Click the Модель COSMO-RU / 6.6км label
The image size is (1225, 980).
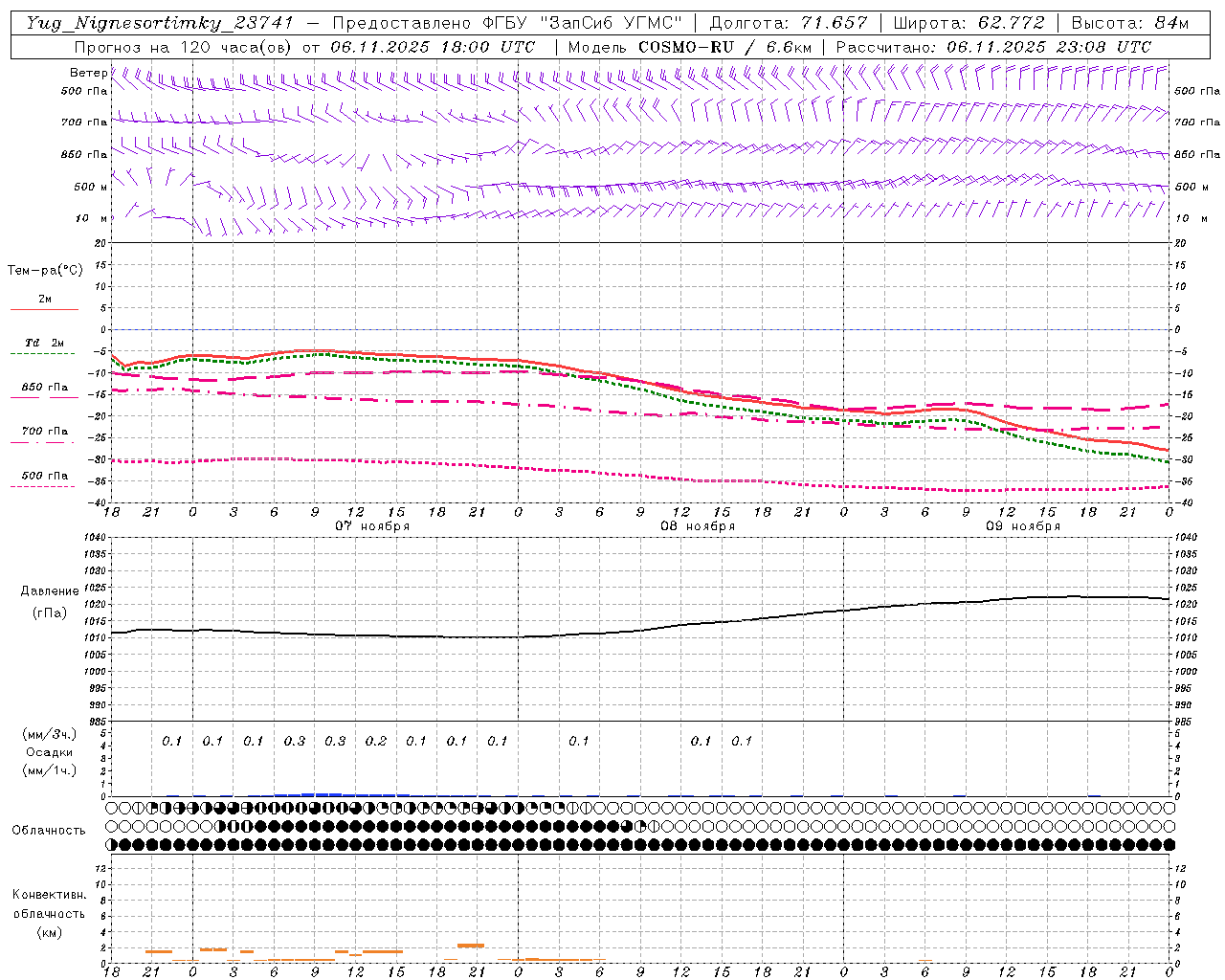689,47
